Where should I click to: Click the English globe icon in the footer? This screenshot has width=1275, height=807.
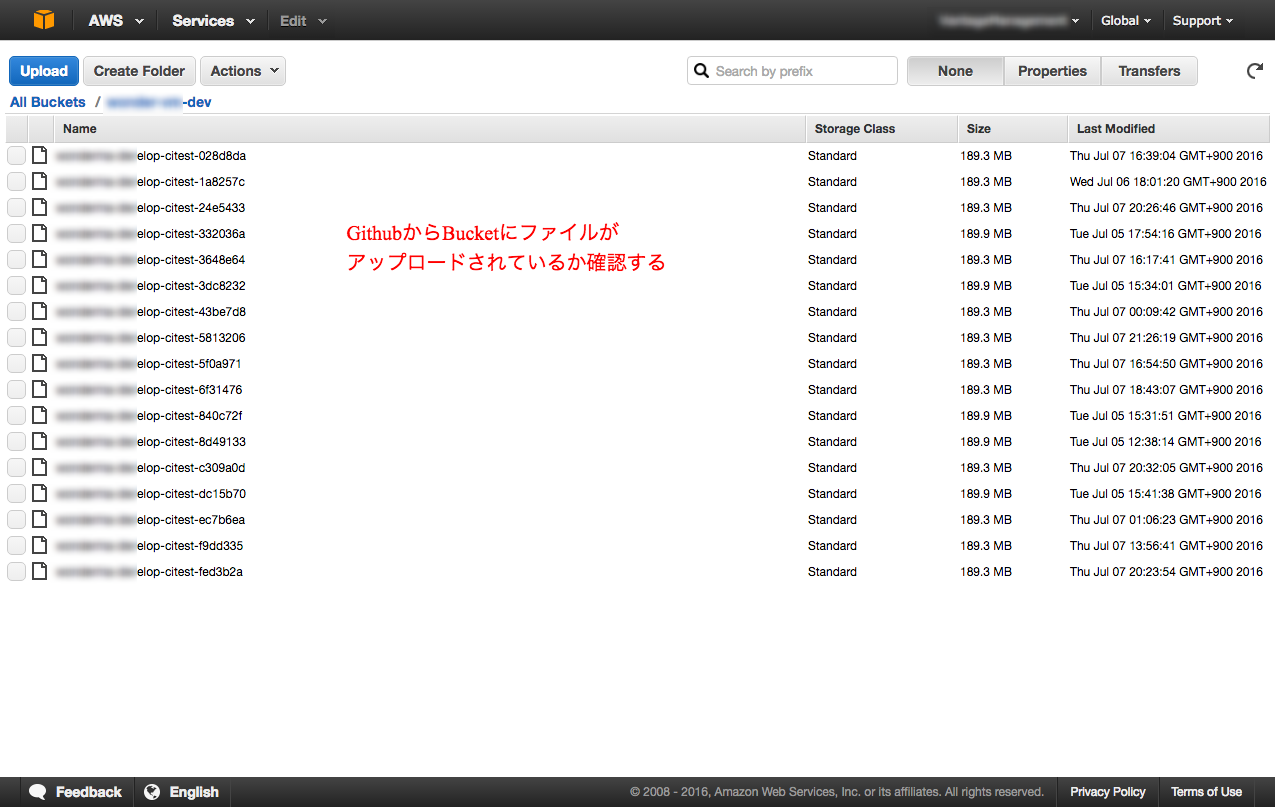coord(152,791)
